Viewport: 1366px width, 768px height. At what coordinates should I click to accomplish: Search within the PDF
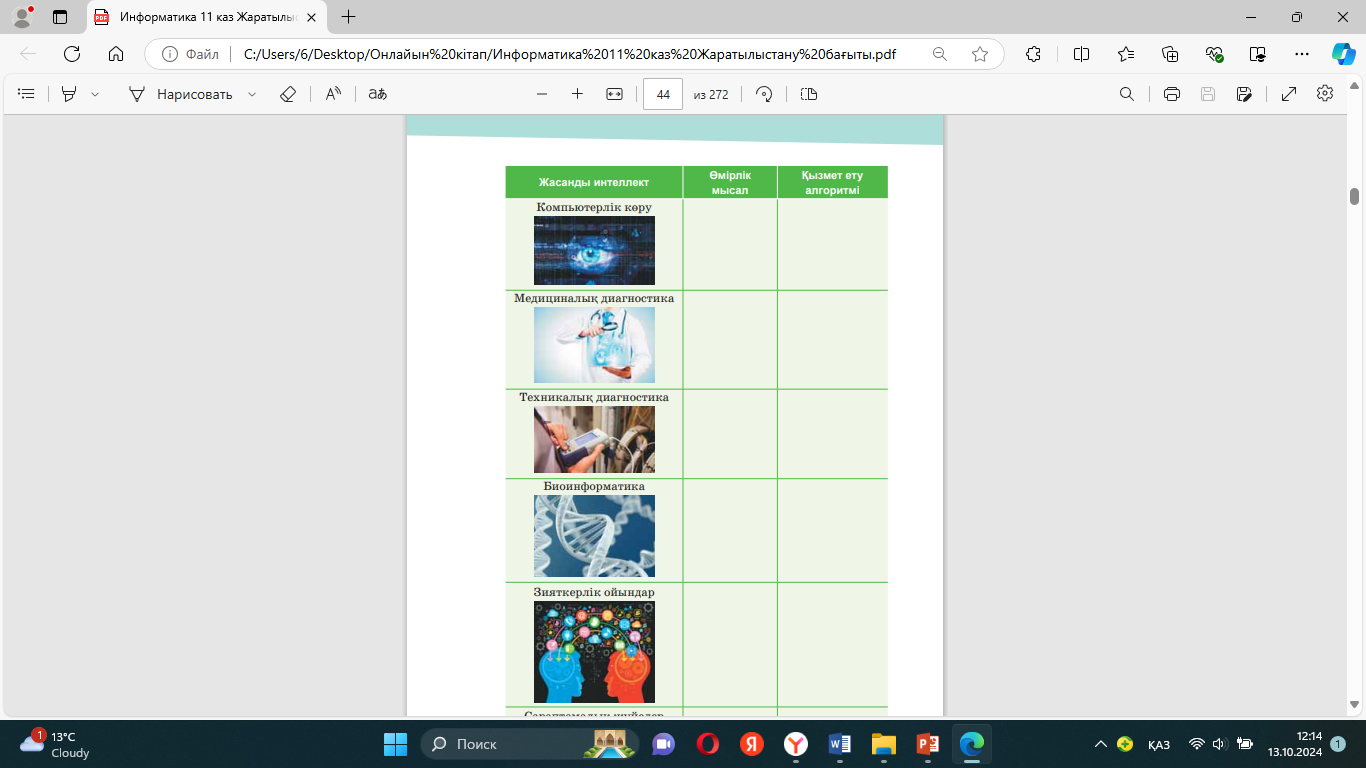[x=1126, y=94]
